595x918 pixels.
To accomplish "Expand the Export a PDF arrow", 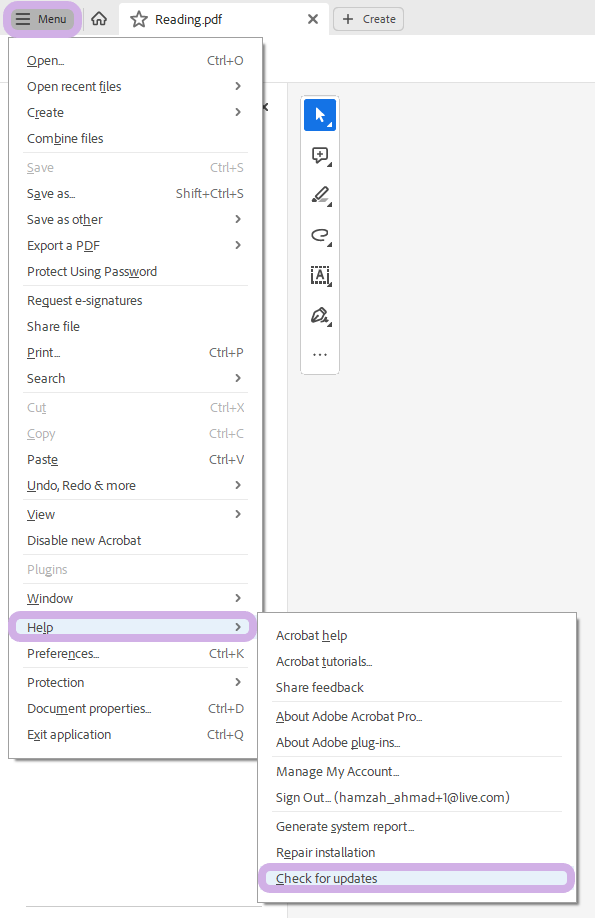I will click(x=238, y=245).
